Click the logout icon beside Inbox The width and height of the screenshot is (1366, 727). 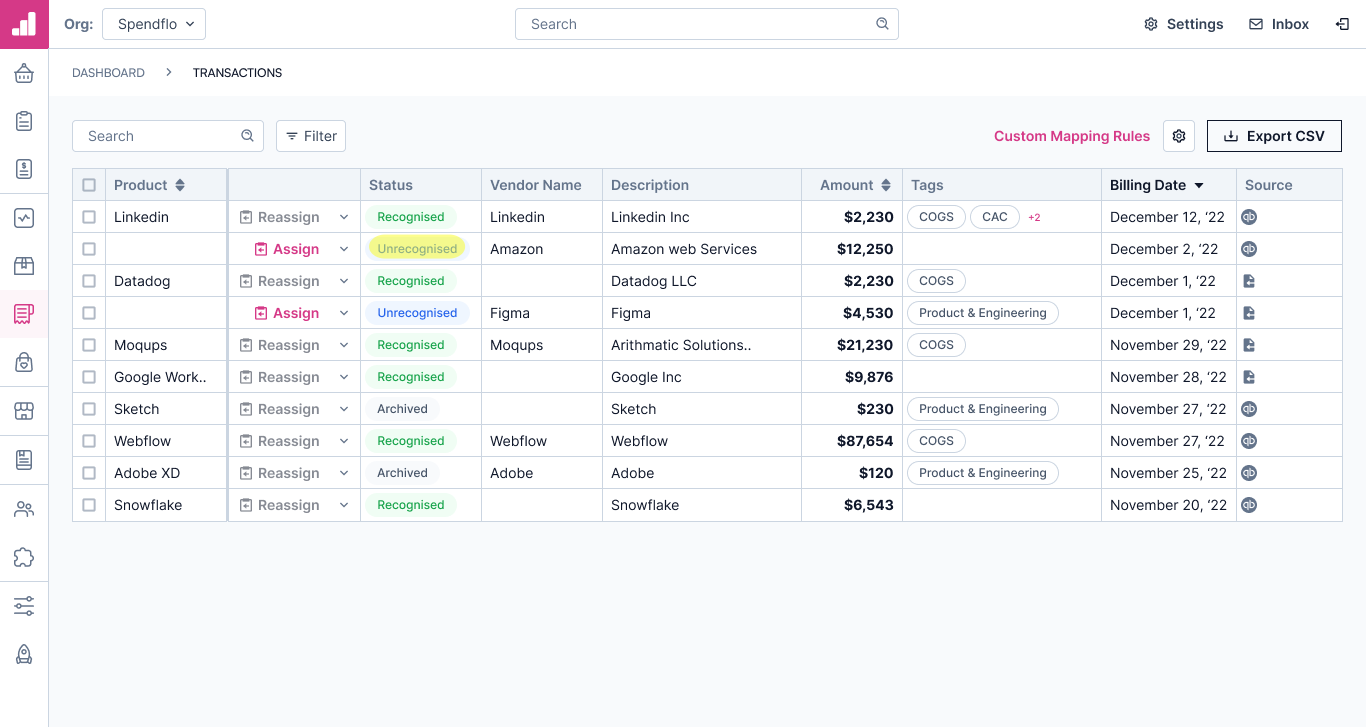coord(1342,24)
